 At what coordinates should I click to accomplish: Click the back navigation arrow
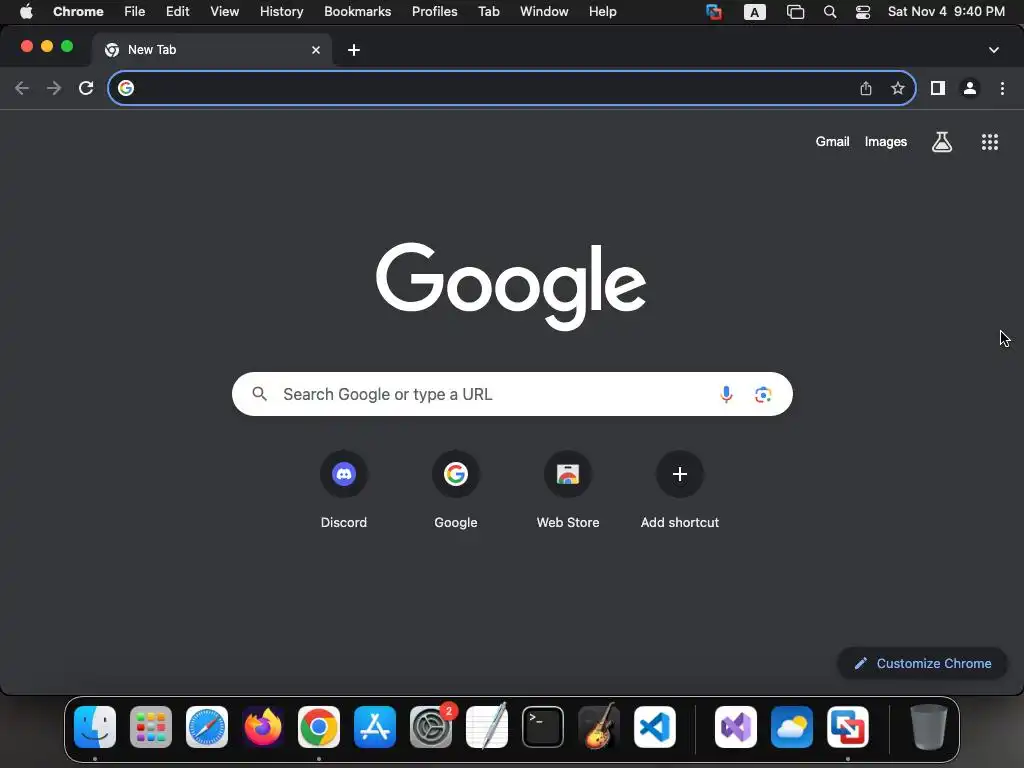22,88
